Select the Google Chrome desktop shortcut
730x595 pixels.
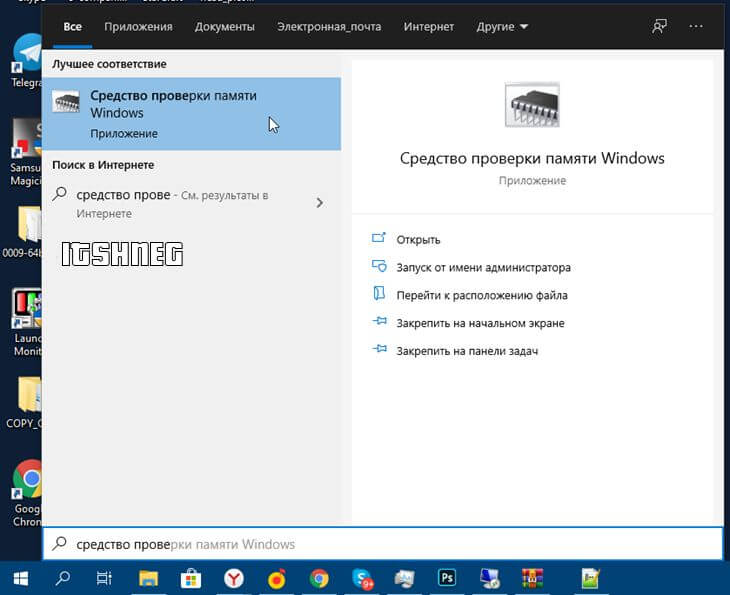pos(27,494)
